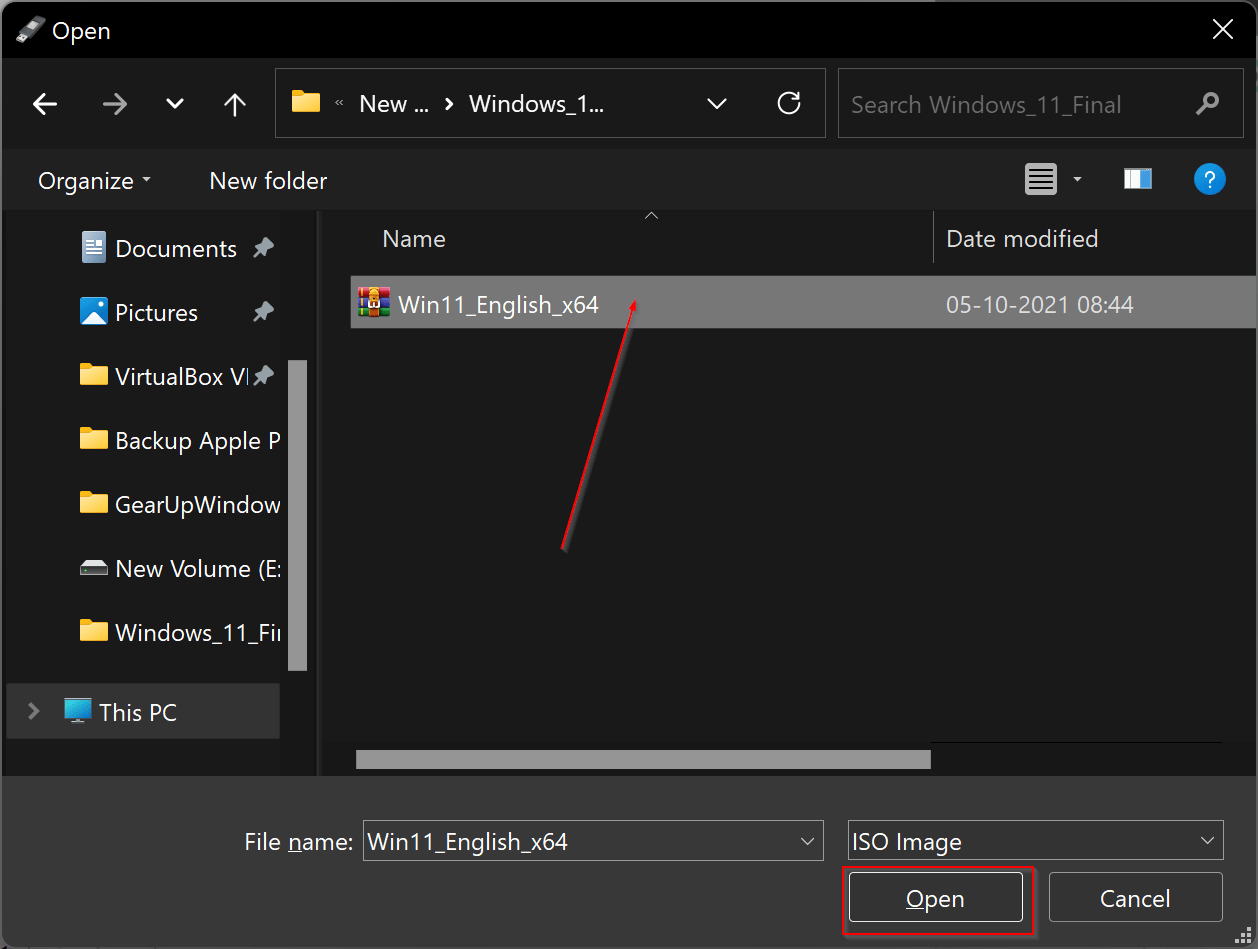This screenshot has width=1258, height=949.
Task: Sort files by the Date modified column
Action: coord(1021,238)
